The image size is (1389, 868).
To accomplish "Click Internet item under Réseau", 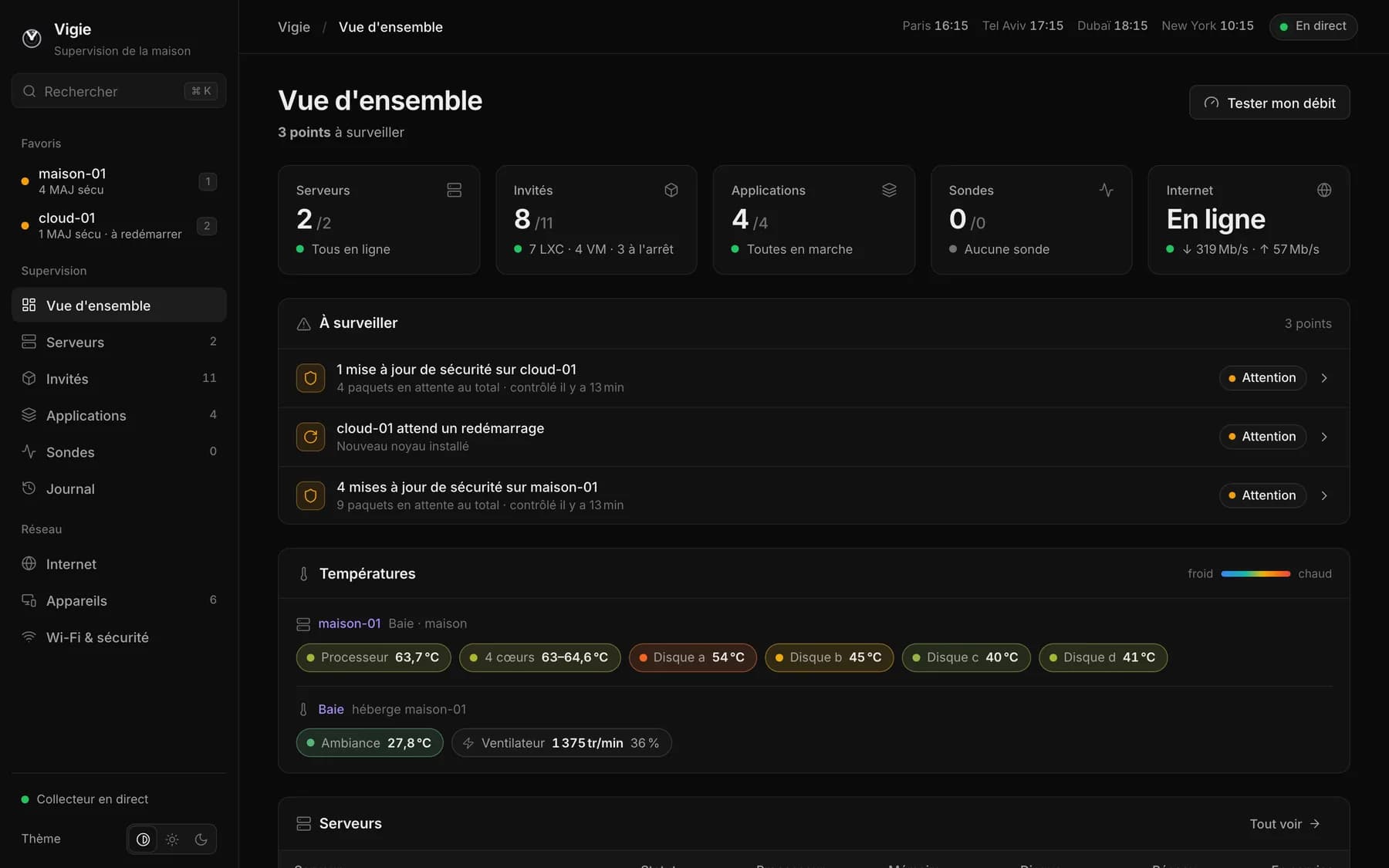I will pos(119,564).
